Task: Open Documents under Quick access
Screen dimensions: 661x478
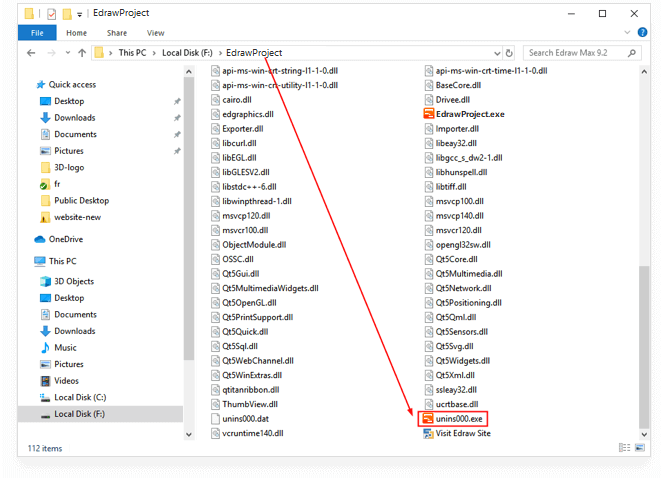Action: 69,134
